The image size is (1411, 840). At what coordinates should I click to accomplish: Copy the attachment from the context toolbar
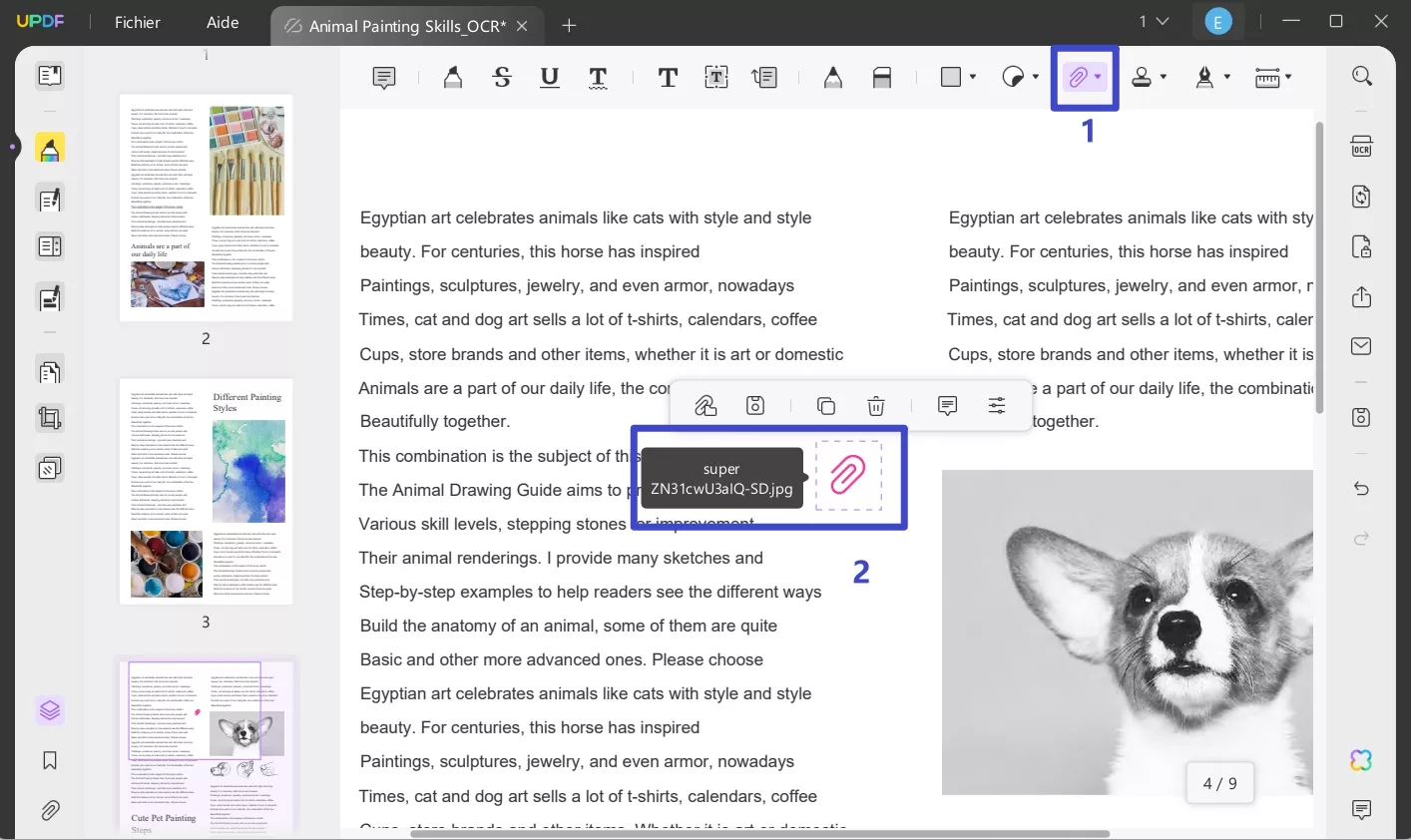coord(826,405)
